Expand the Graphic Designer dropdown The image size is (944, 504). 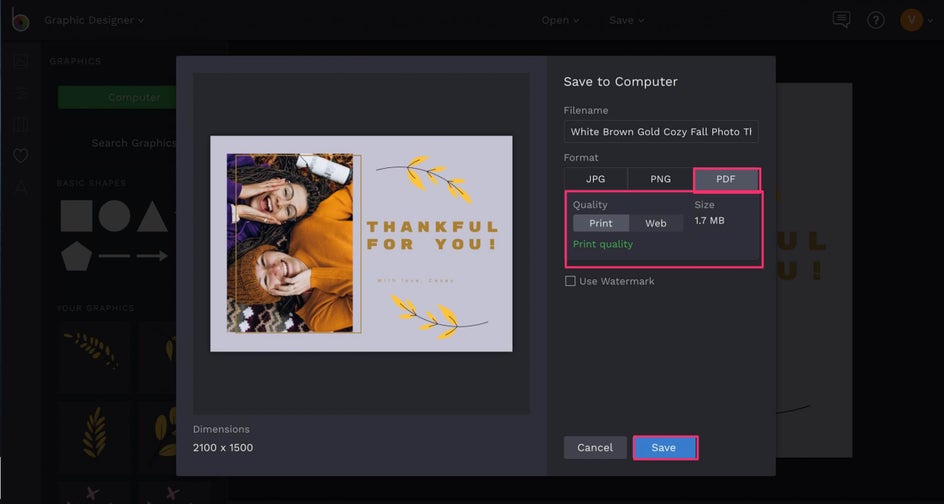pos(94,20)
